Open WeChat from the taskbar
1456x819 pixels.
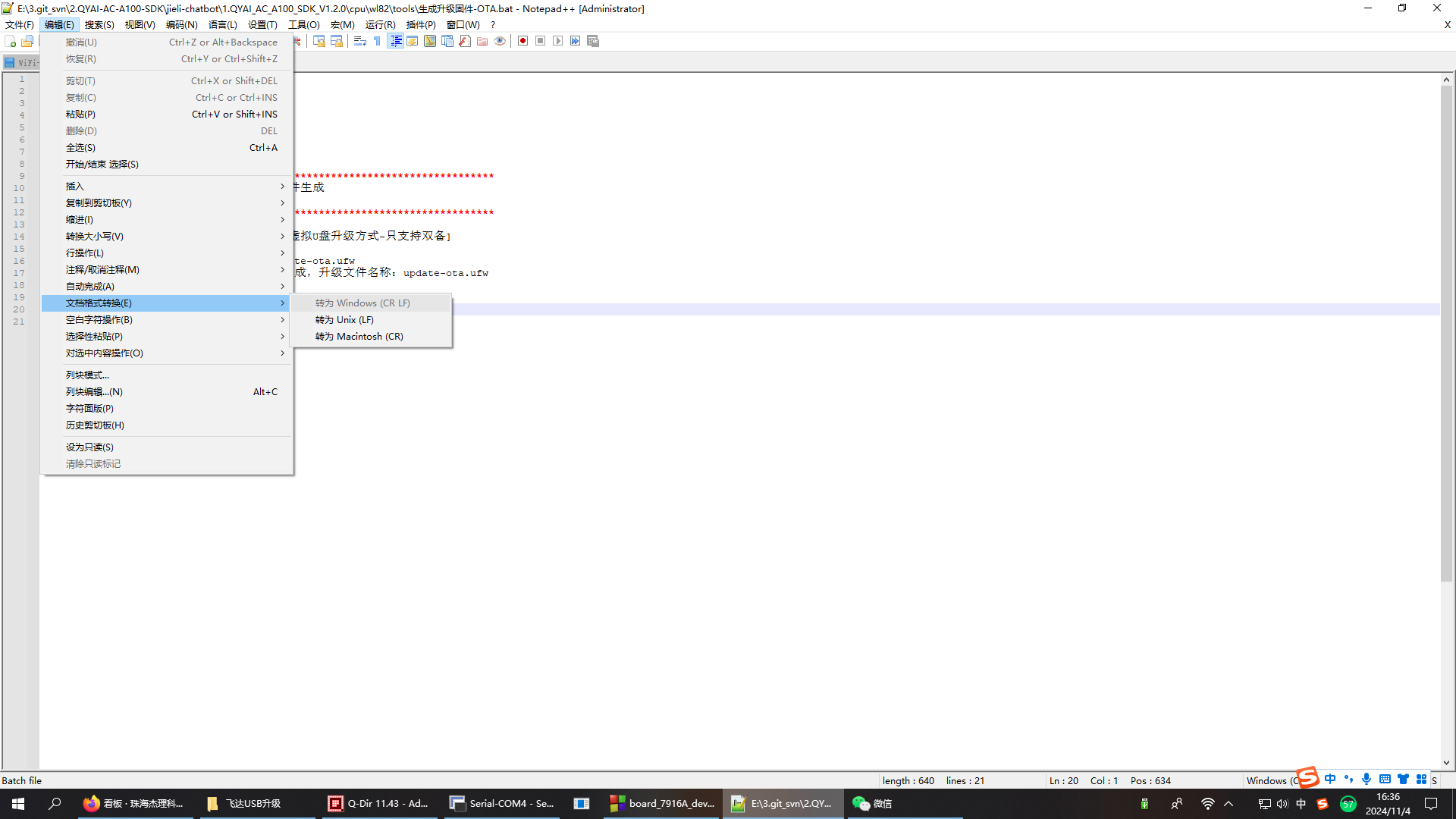872,804
